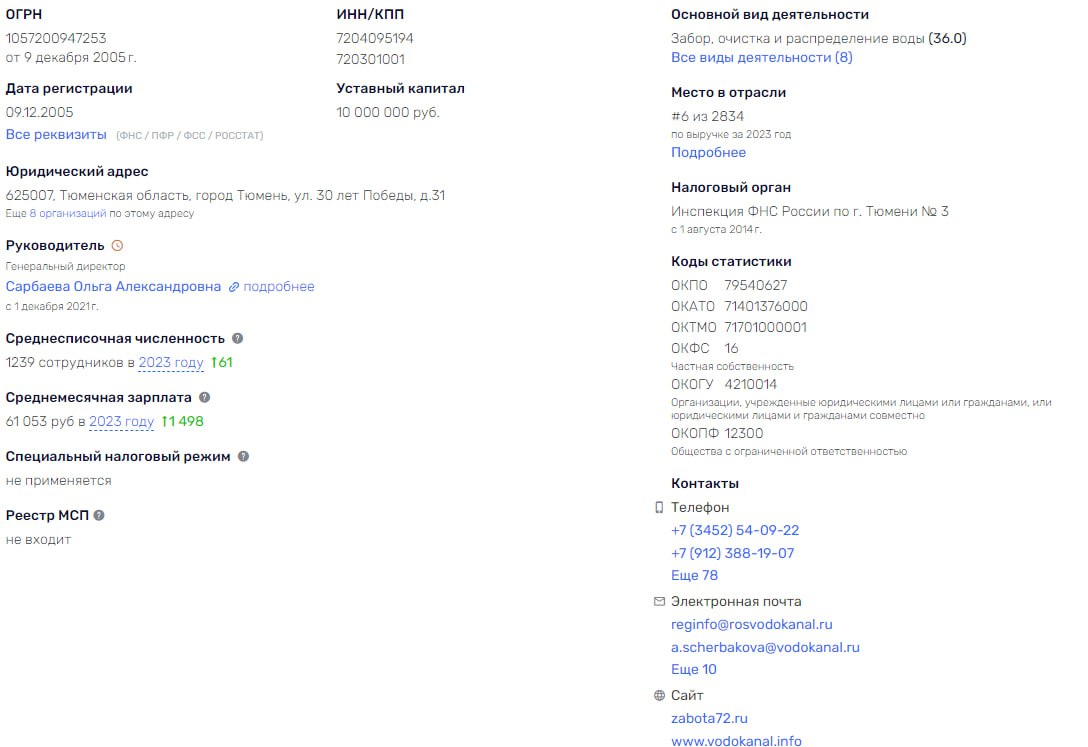Select the green salary change 1 498

tap(182, 422)
